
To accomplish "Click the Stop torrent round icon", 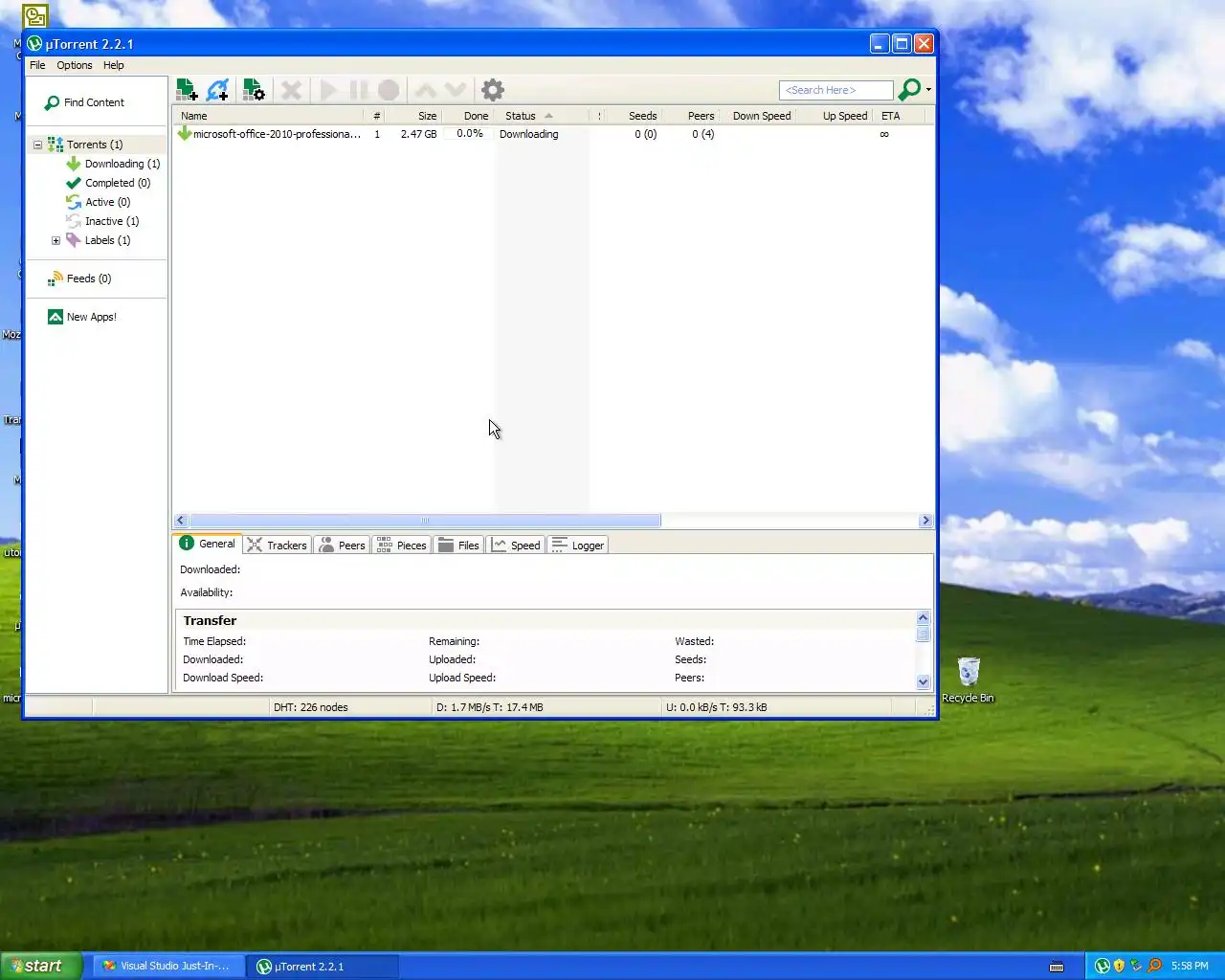I will pyautogui.click(x=389, y=90).
